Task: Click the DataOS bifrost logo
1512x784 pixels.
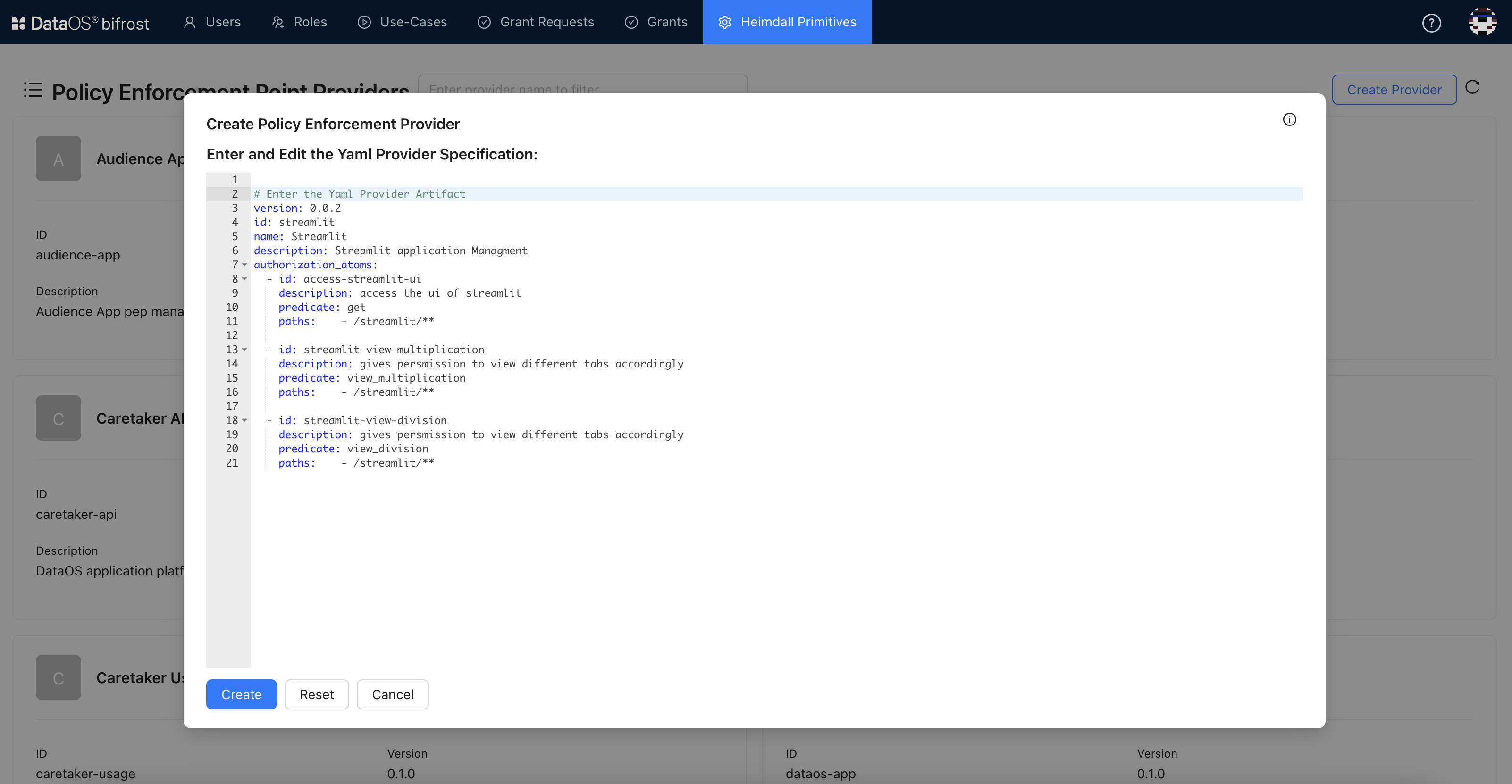Action: coord(80,23)
